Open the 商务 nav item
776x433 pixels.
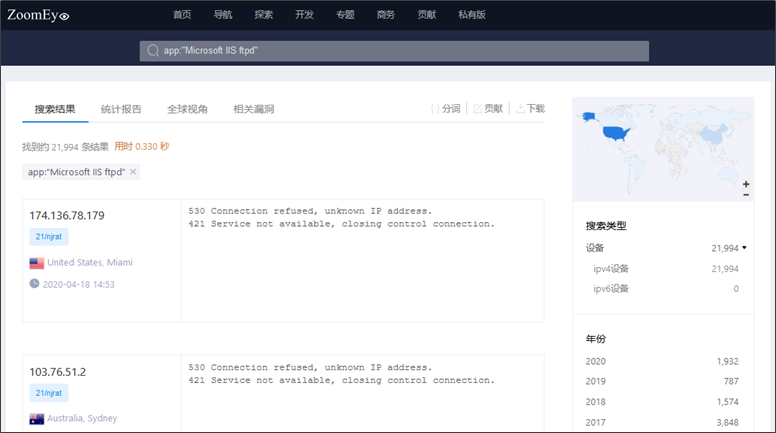386,15
